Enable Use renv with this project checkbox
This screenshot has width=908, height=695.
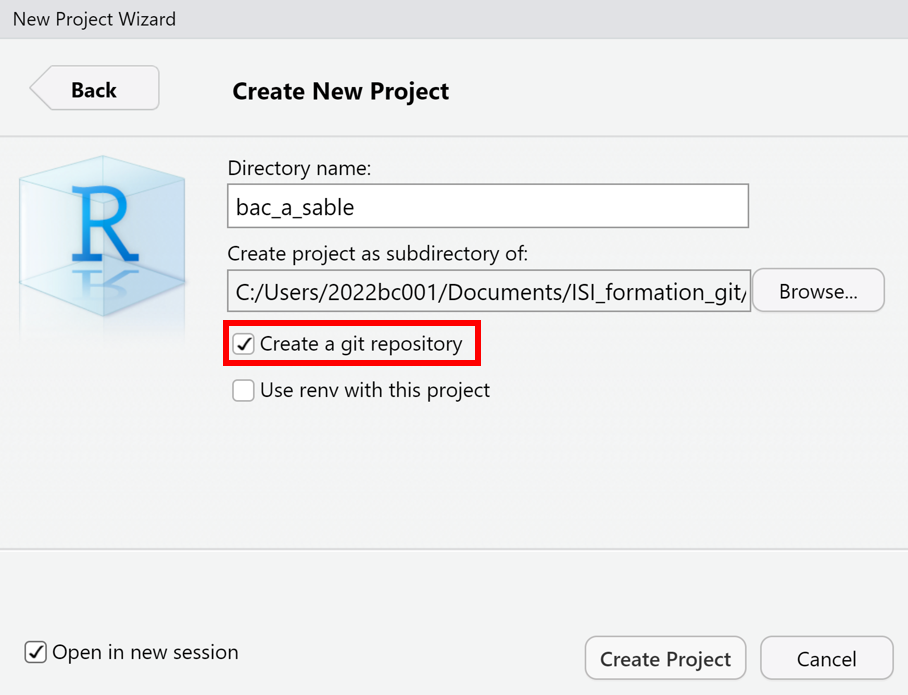point(243,390)
